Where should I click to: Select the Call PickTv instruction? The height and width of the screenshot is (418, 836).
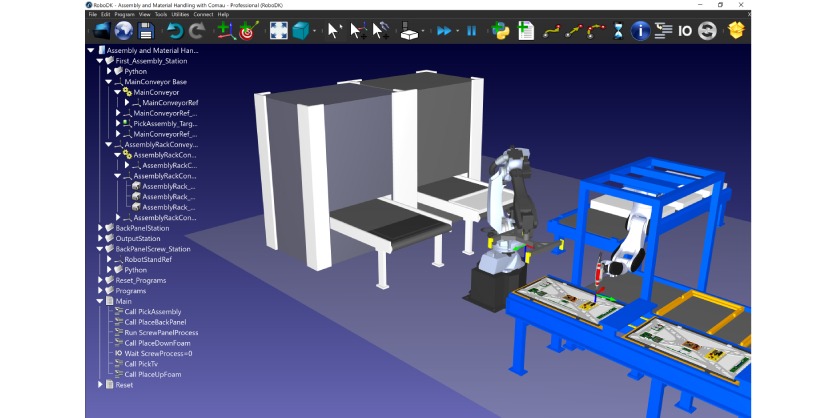pos(141,364)
